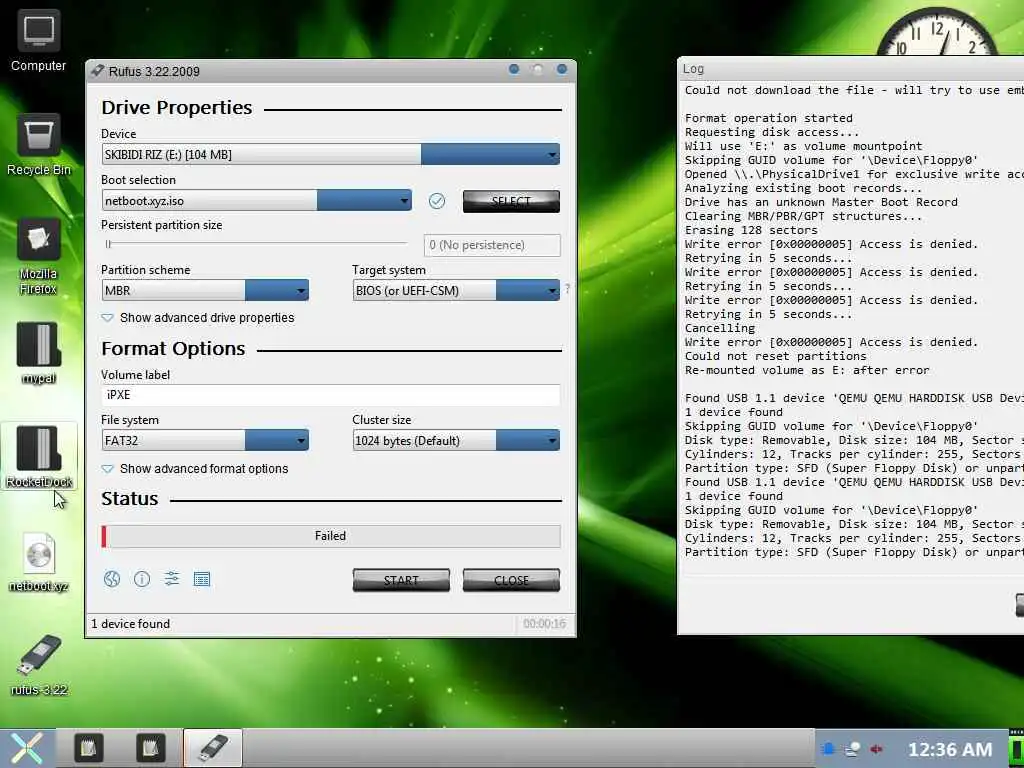Click the analog clock desktop widget
The height and width of the screenshot is (768, 1024).
pyautogui.click(x=937, y=31)
